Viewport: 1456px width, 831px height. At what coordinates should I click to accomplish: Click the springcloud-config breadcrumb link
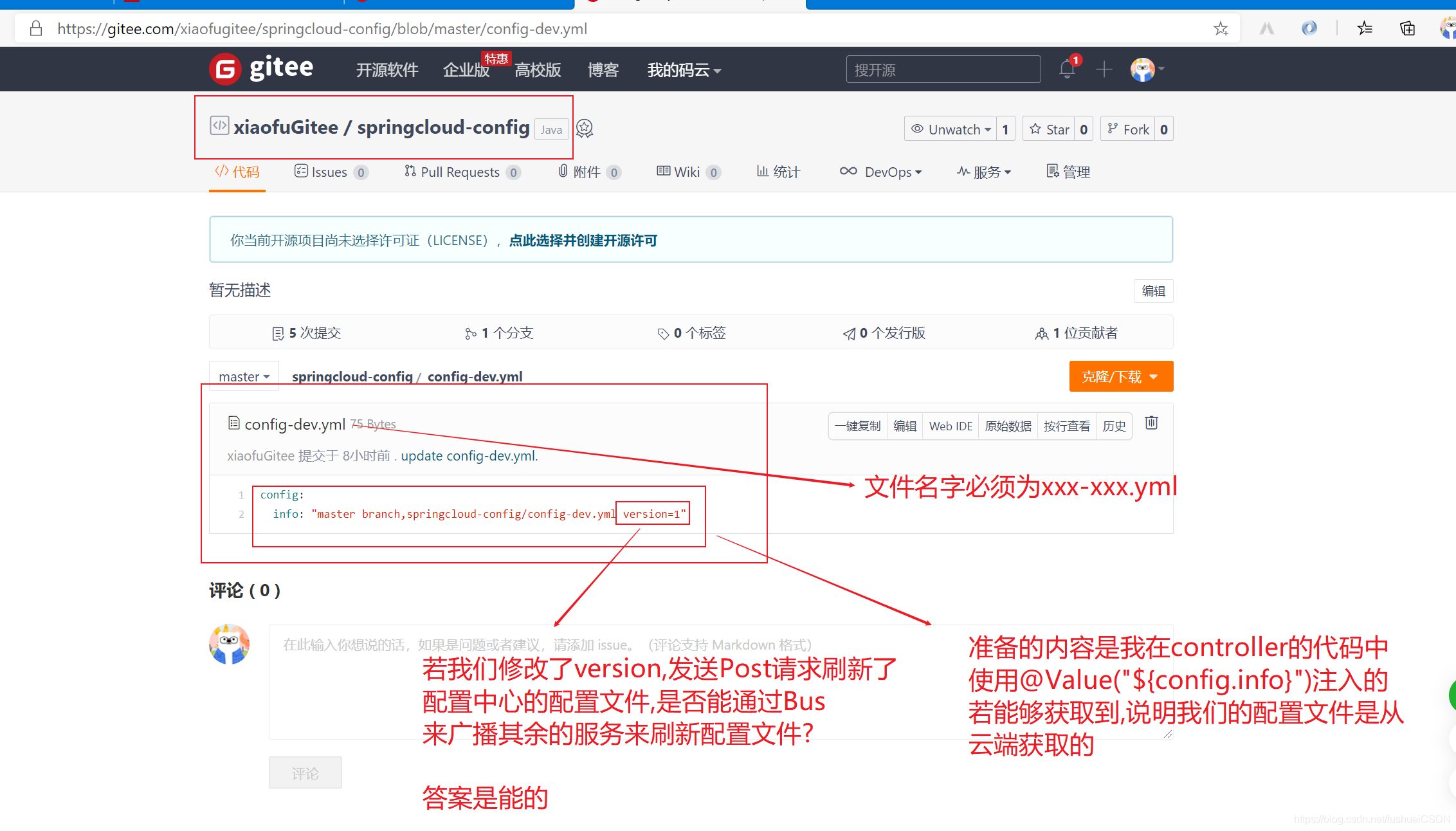(x=352, y=376)
